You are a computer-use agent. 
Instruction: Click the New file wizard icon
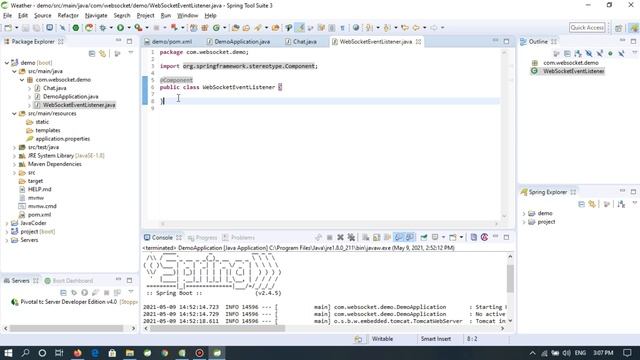click(8, 28)
